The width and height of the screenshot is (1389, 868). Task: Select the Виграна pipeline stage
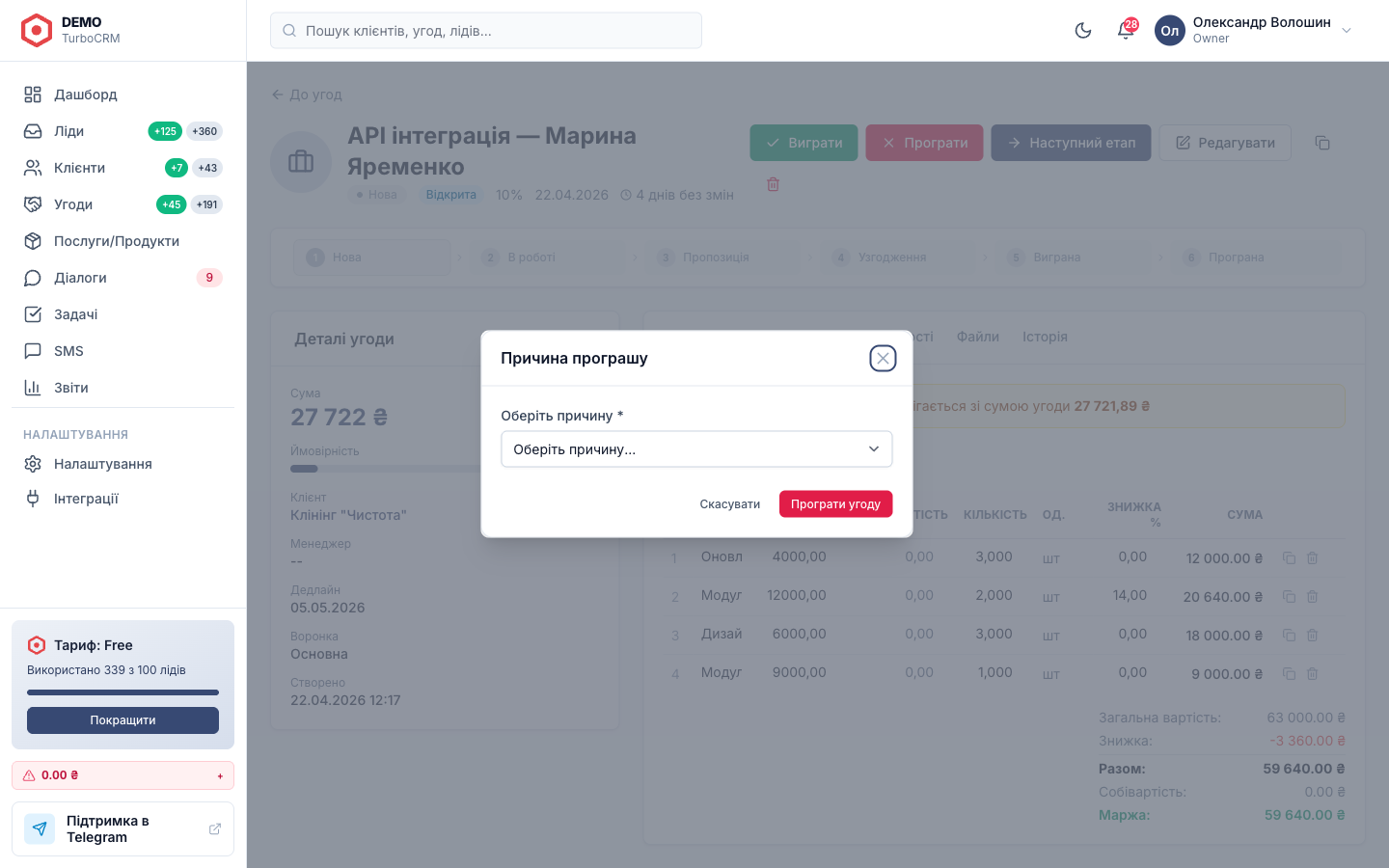pos(1074,258)
